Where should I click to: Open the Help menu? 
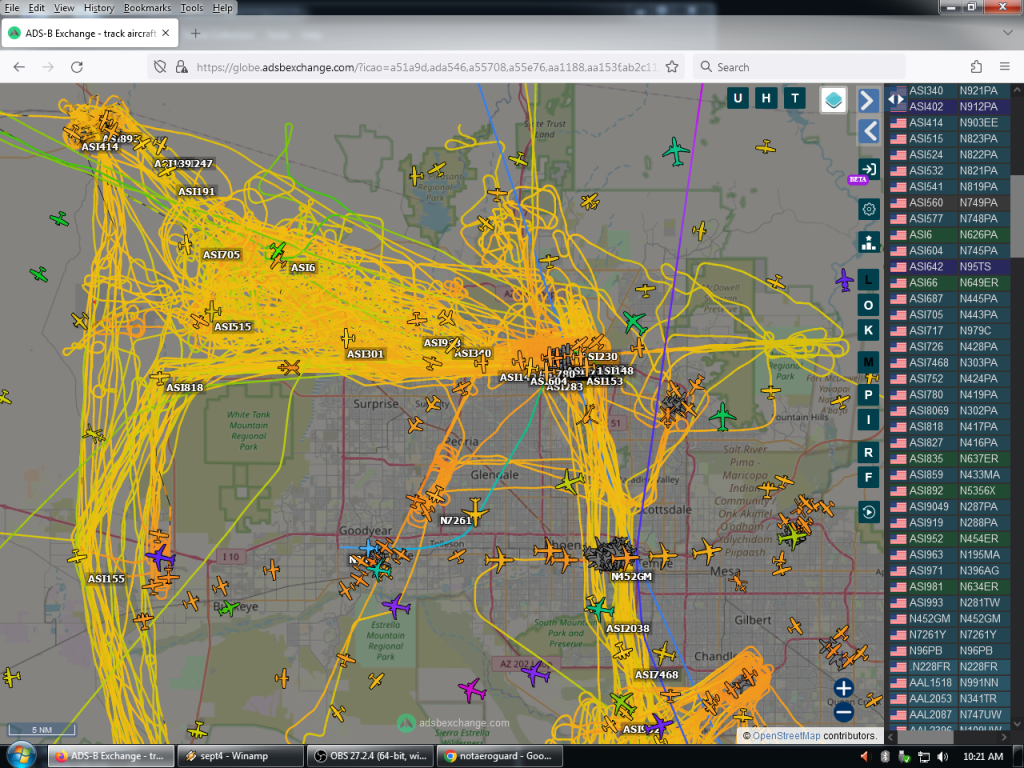point(222,8)
